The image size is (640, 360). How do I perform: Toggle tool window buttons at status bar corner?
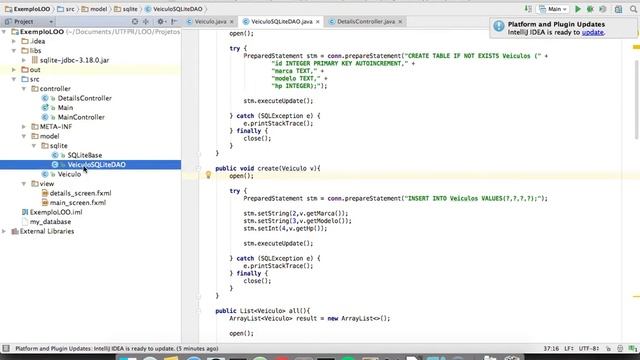pyautogui.click(x=6, y=349)
